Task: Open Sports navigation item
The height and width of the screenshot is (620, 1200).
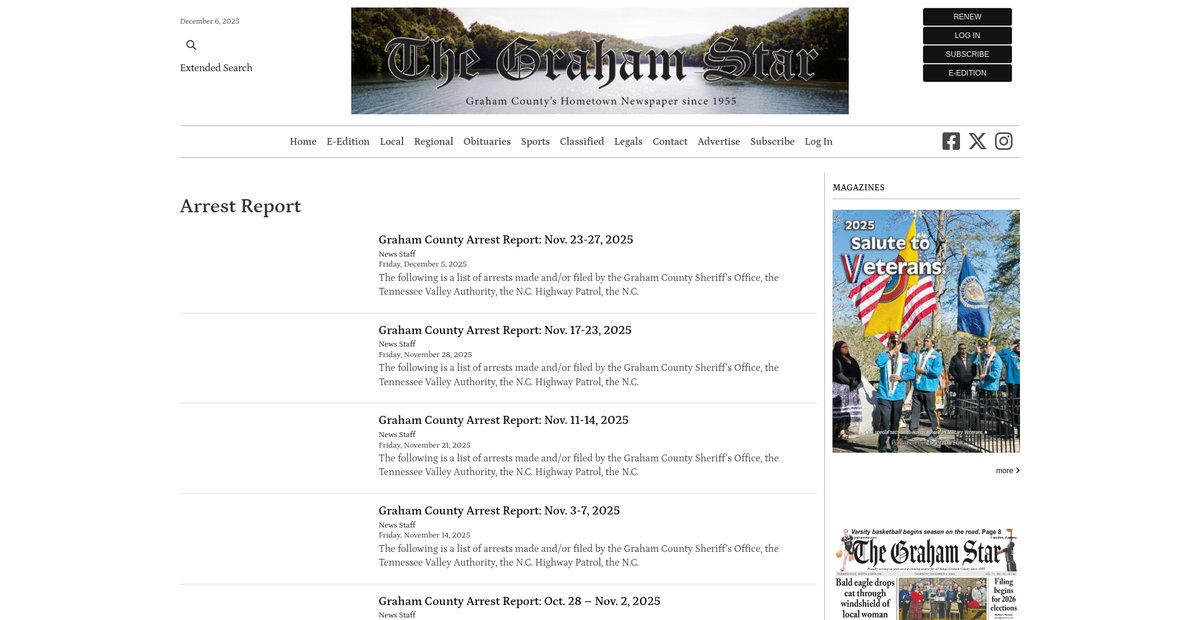Action: click(535, 142)
